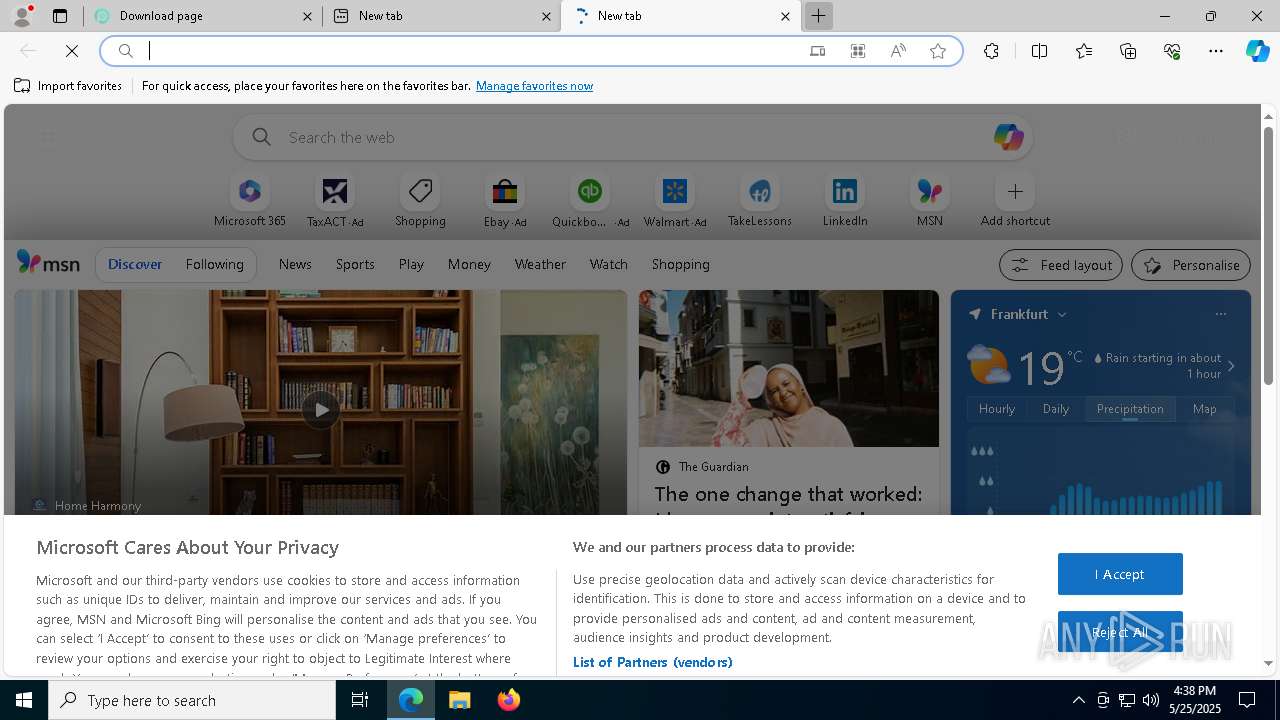Select the Following feed tab
The image size is (1280, 720).
pos(214,264)
